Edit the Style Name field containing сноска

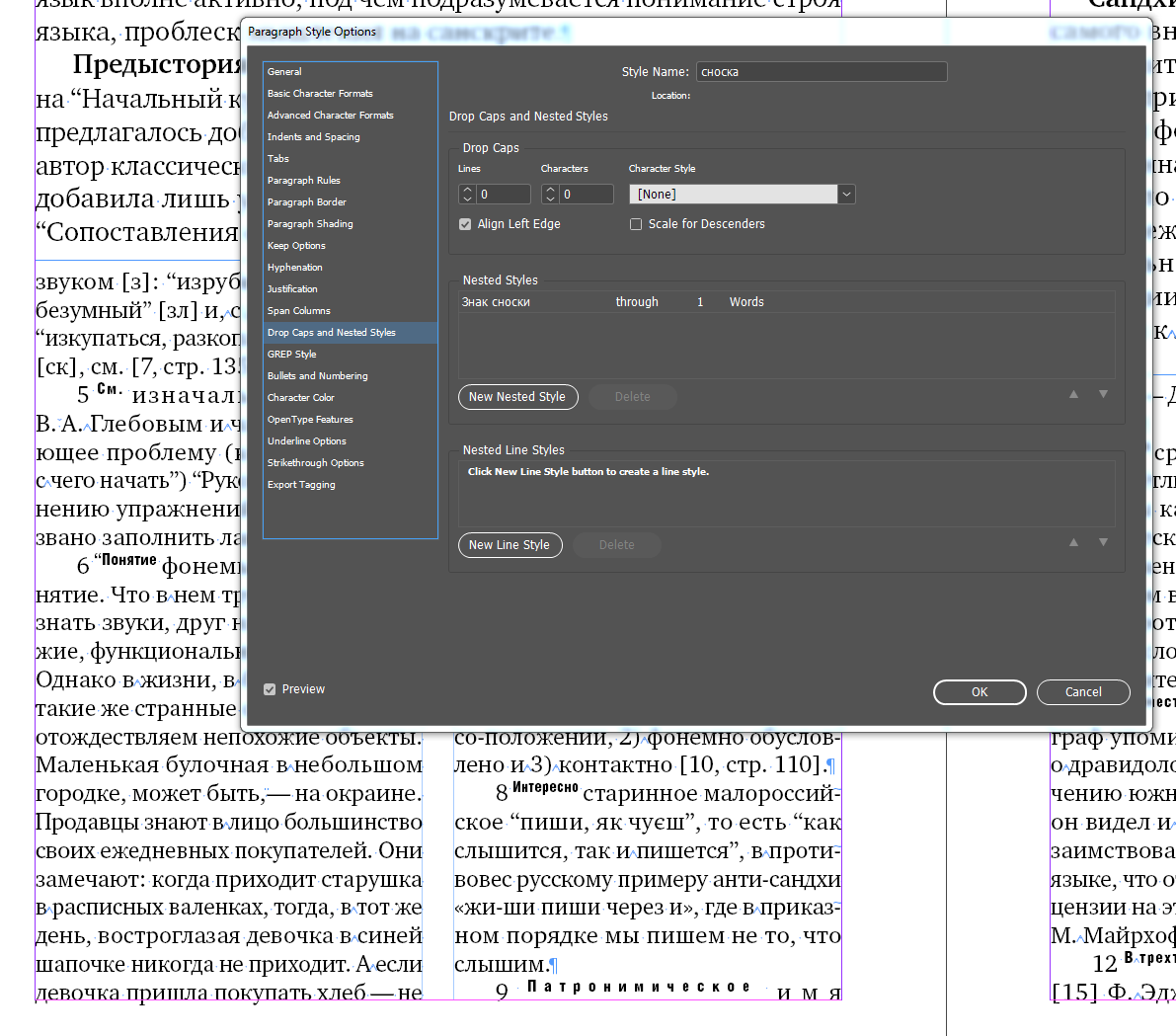[x=820, y=71]
